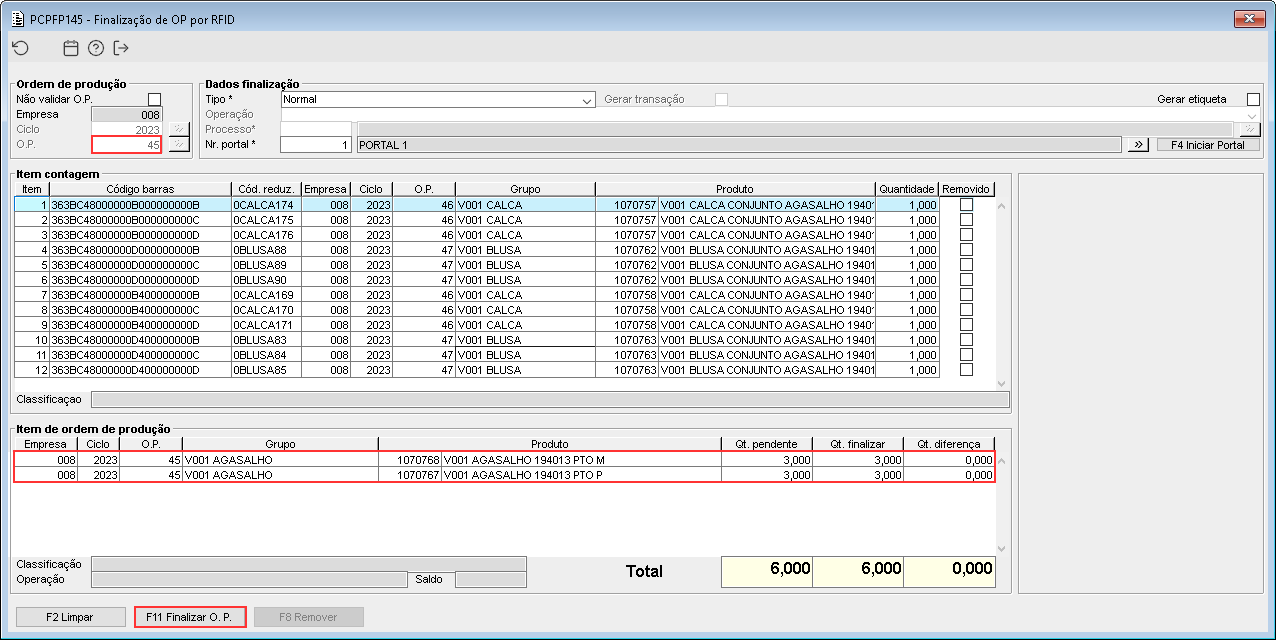
Task: Select the 0CALCA170 reduced code cell
Action: (266, 309)
